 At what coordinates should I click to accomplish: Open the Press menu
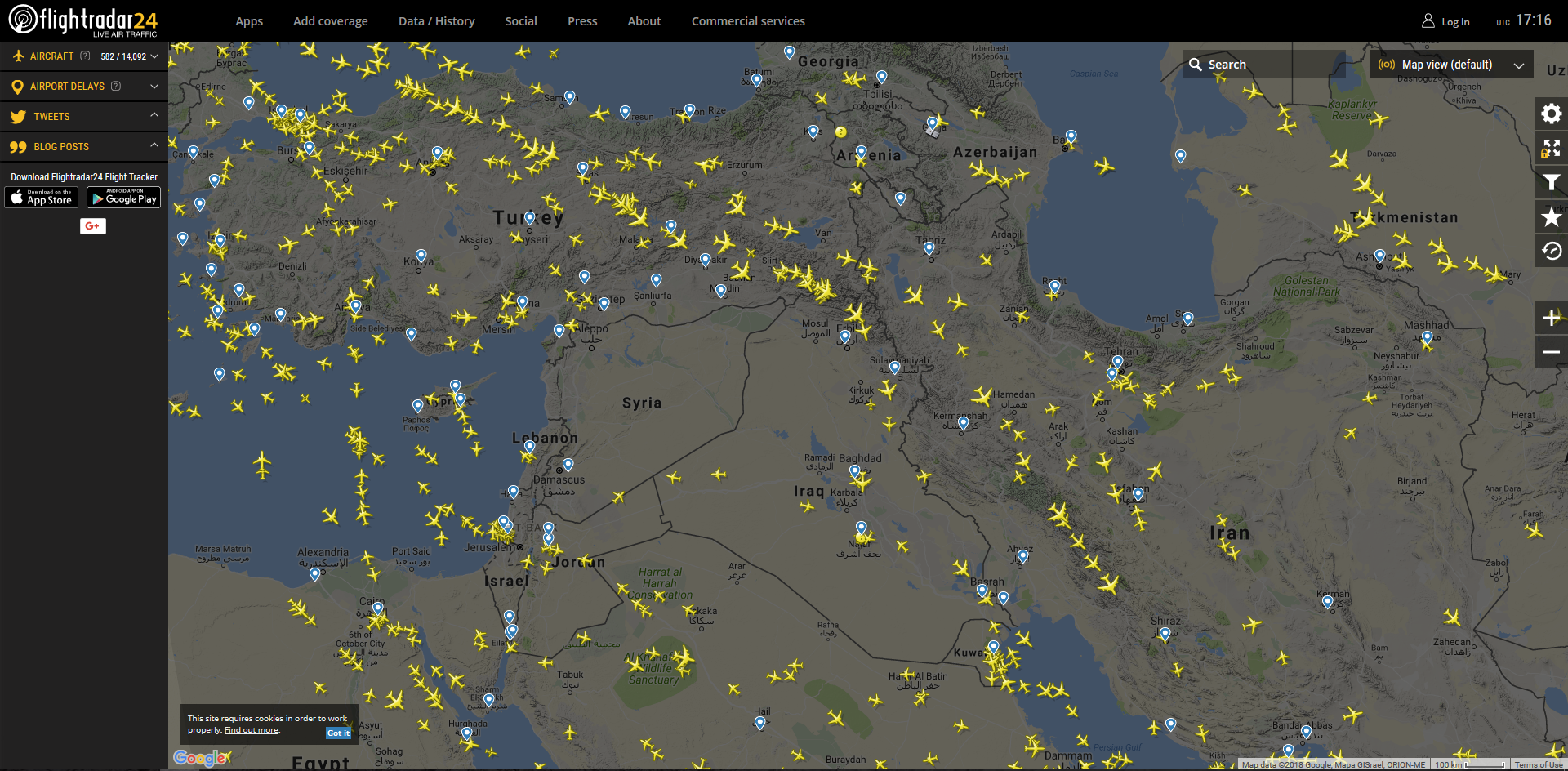(582, 21)
